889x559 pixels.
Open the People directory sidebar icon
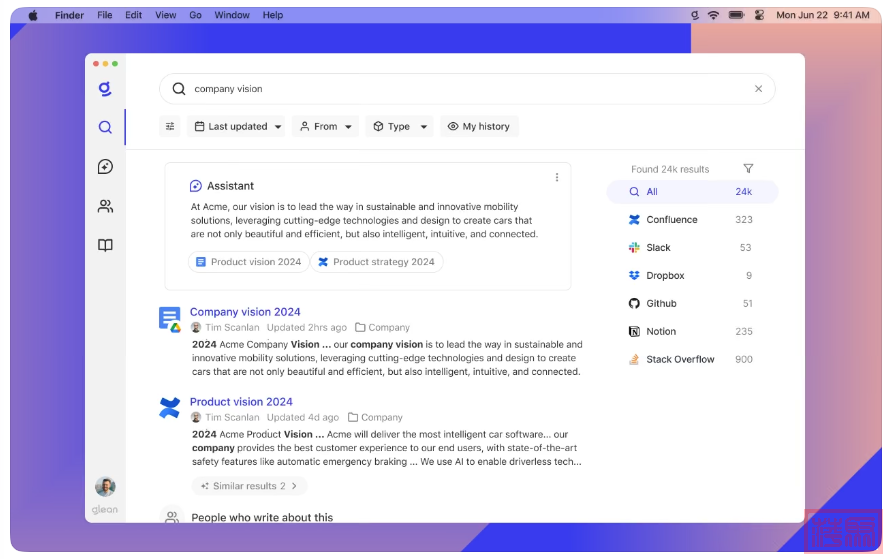pos(105,206)
